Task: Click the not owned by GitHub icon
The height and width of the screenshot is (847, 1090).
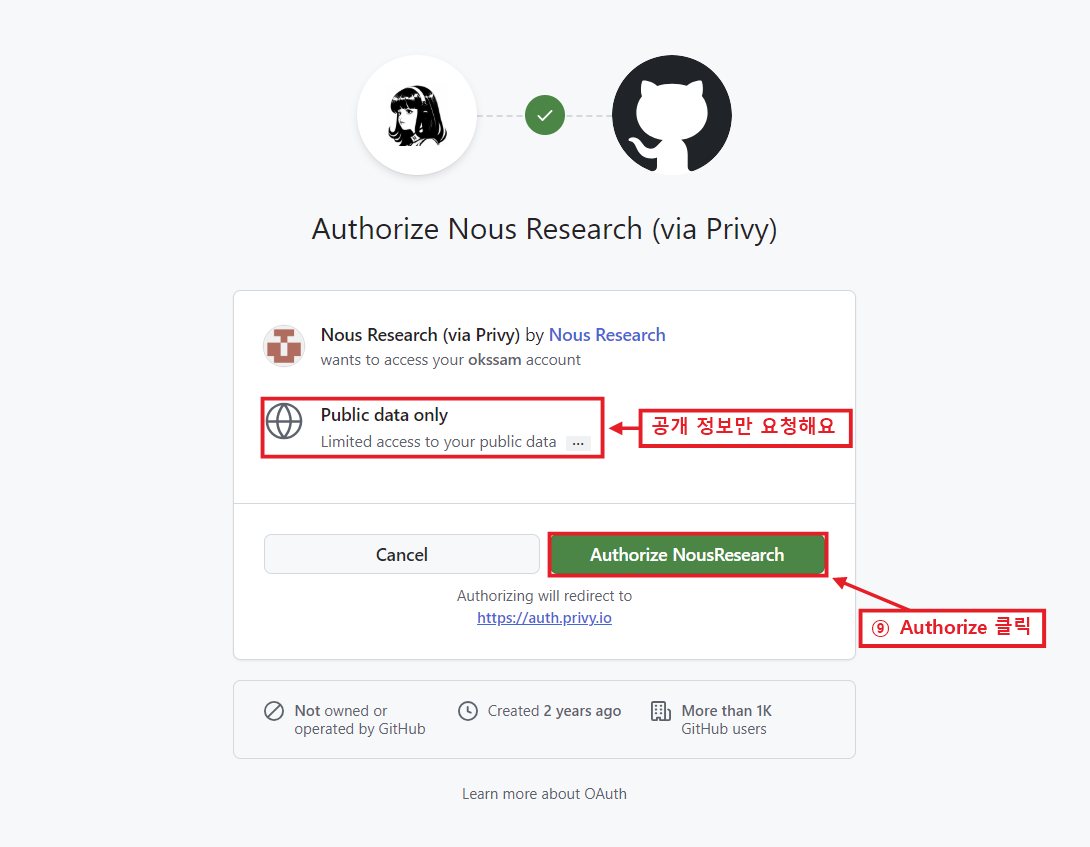Action: (274, 711)
